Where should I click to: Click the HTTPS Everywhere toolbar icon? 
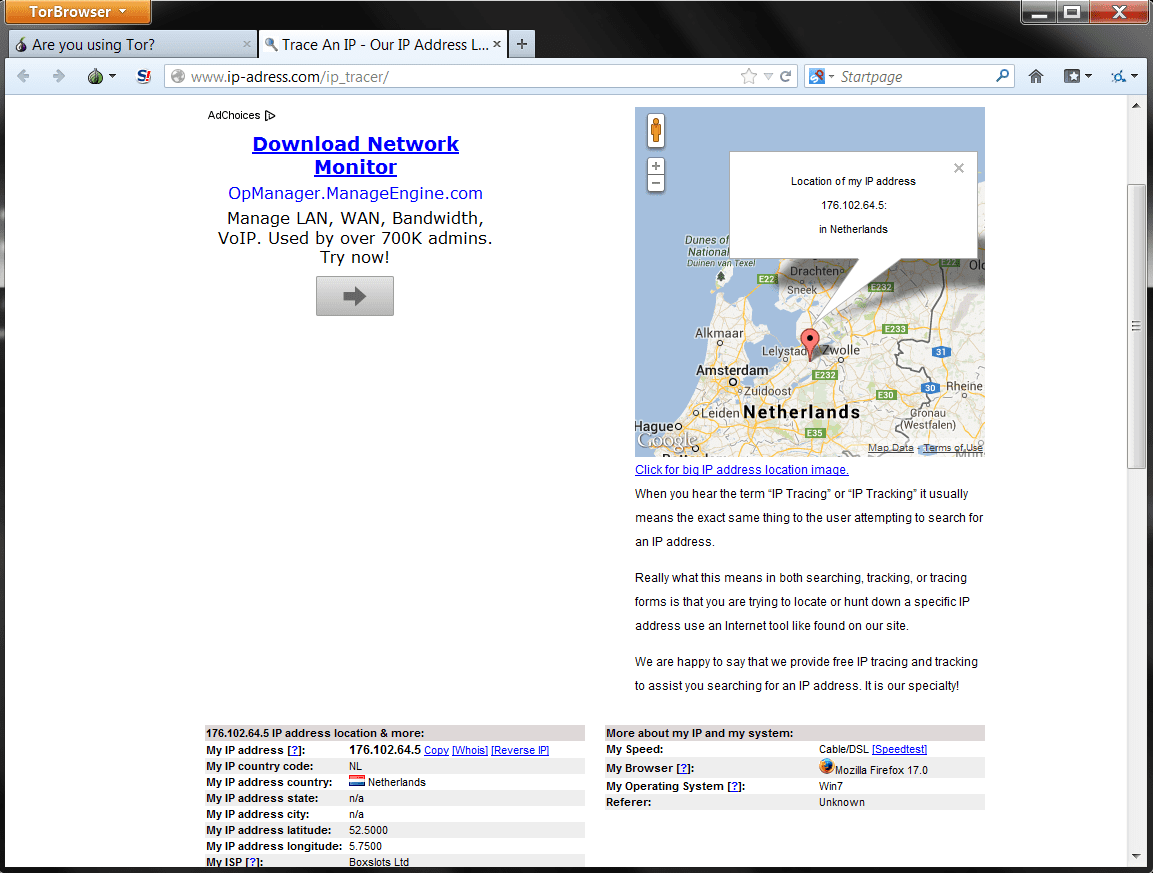point(1118,76)
